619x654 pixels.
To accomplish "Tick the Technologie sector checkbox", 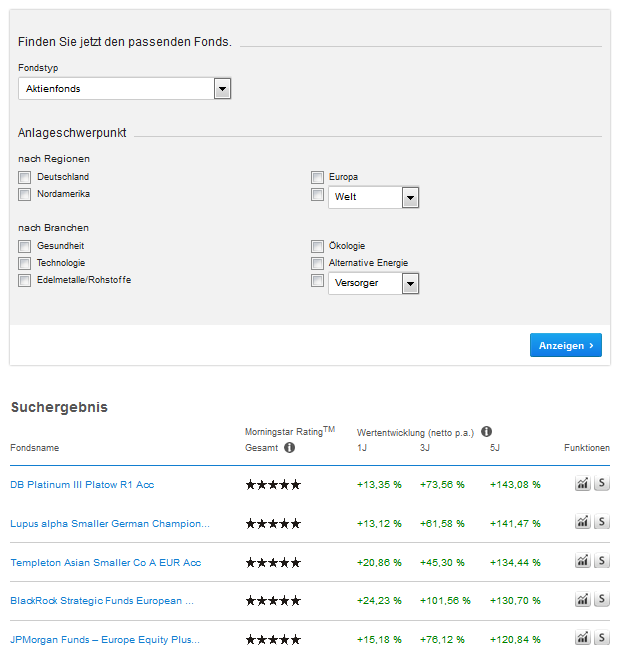I will [25, 263].
